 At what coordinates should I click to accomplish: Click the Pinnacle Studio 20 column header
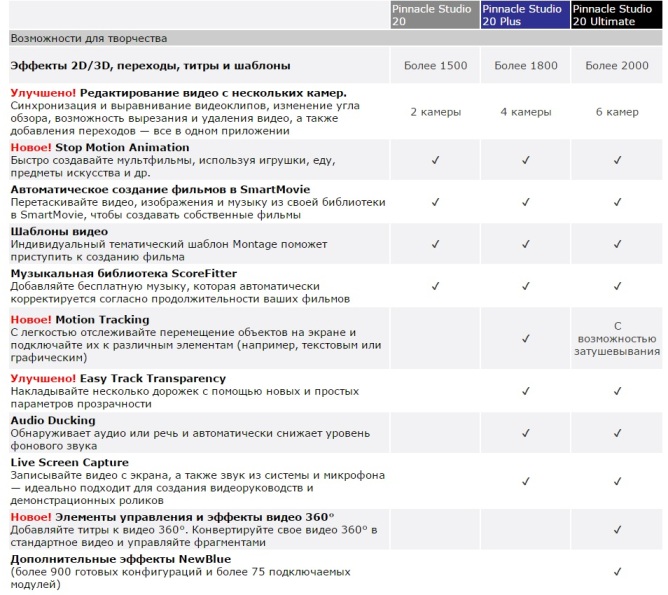pyautogui.click(x=434, y=14)
